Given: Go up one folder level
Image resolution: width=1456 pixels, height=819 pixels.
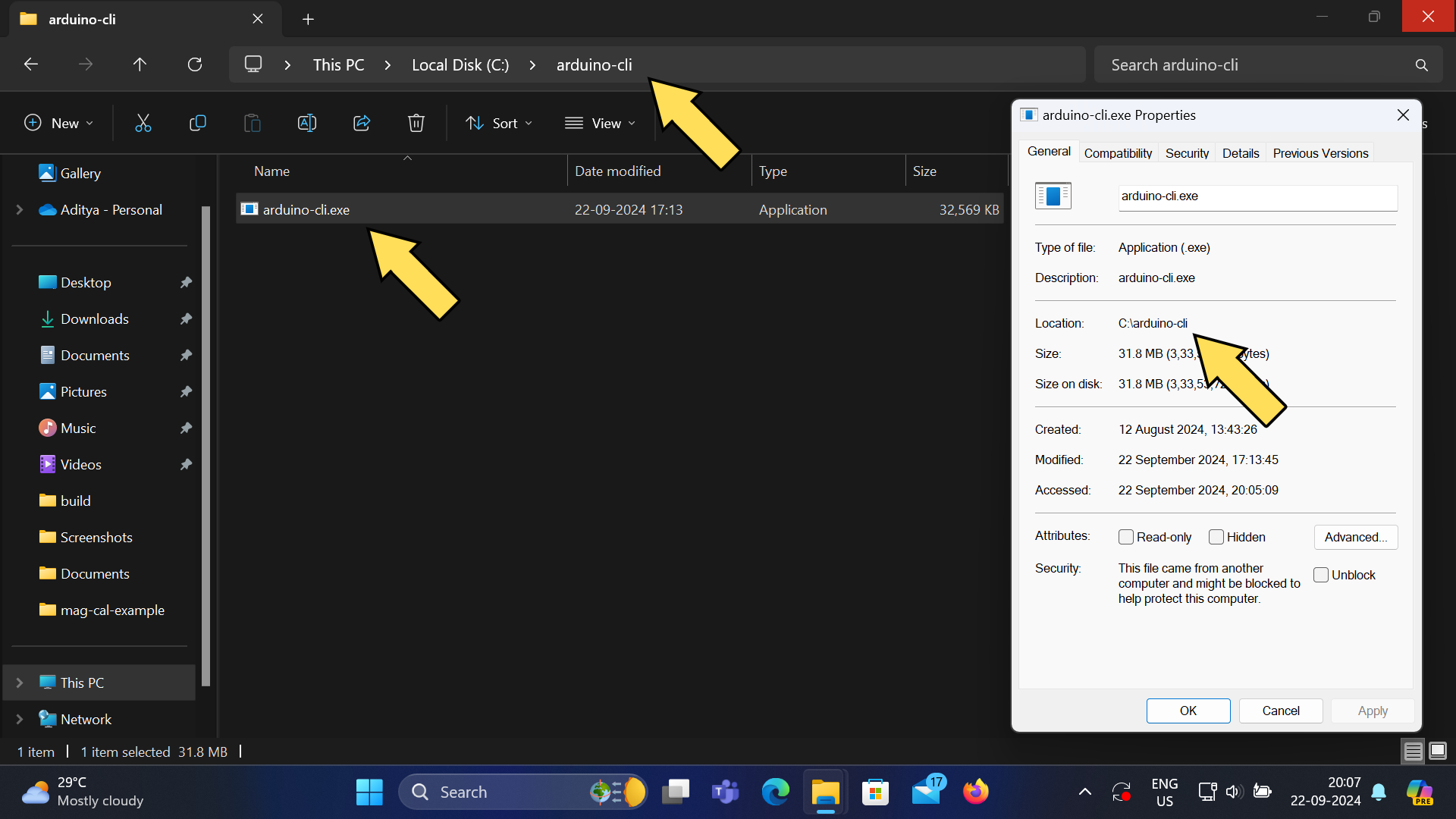Looking at the screenshot, I should (x=140, y=64).
